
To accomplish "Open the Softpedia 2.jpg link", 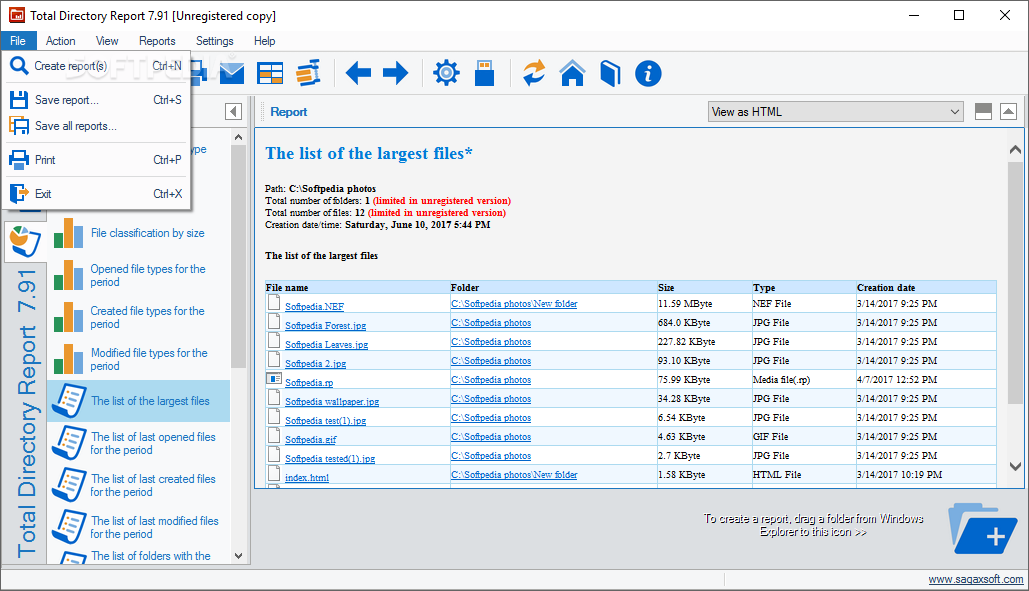I will (x=315, y=363).
